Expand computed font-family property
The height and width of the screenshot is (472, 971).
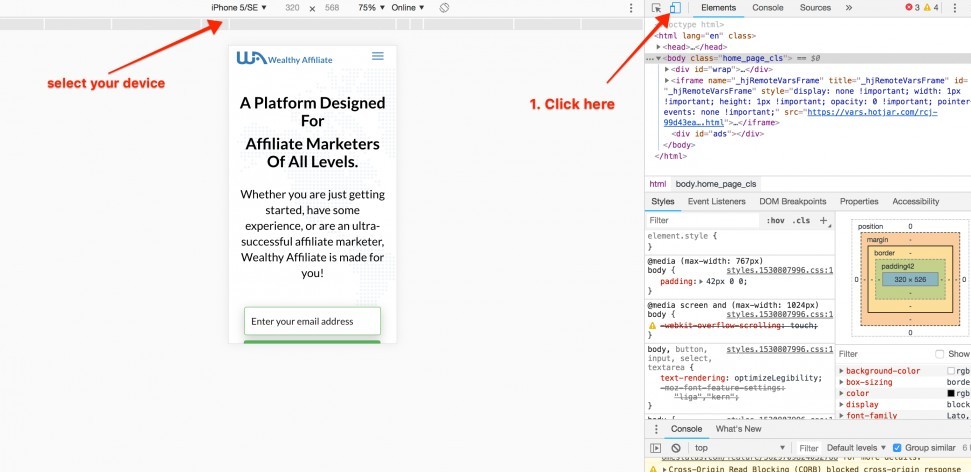coord(842,416)
